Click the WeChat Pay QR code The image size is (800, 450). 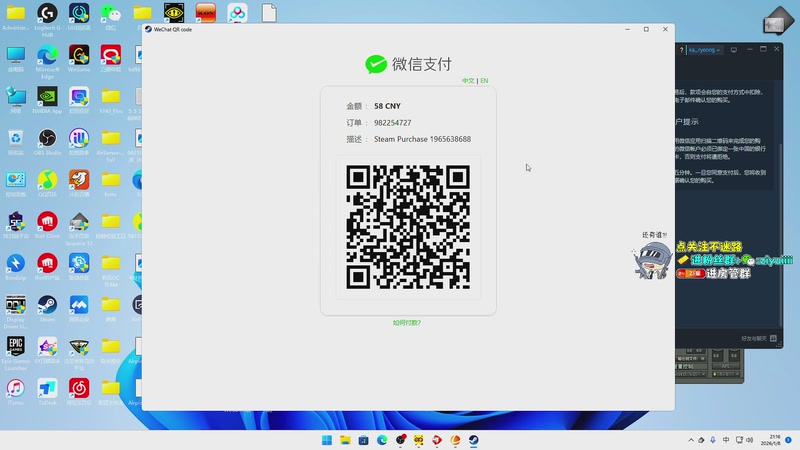point(408,227)
